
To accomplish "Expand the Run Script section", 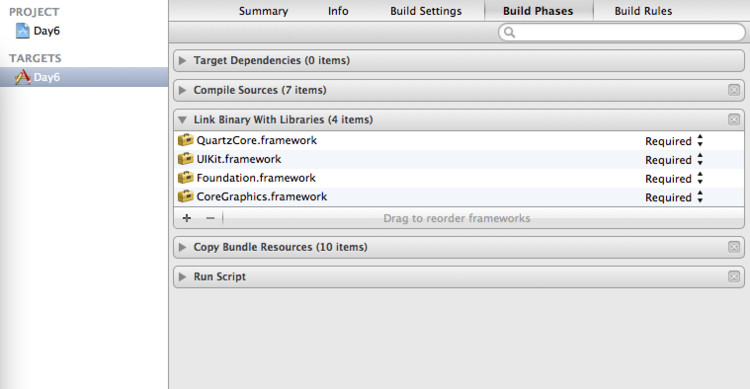I will click(x=182, y=277).
